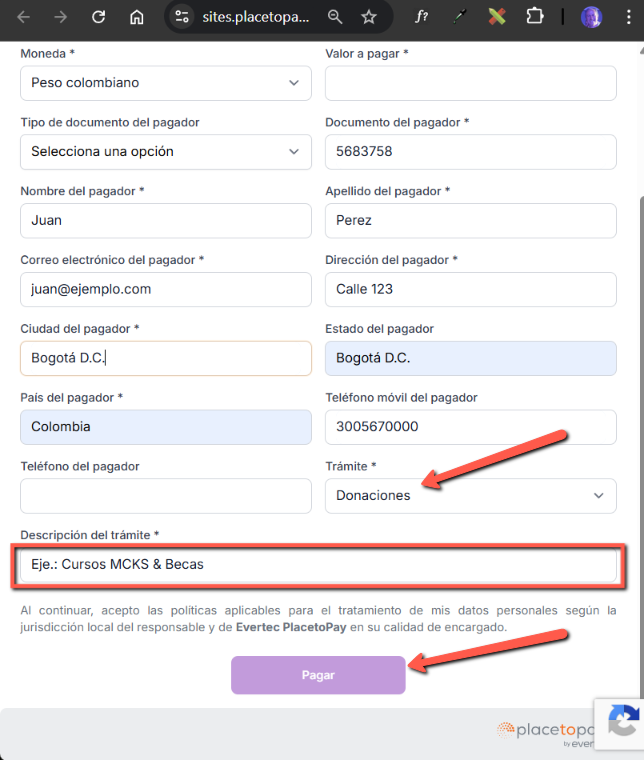Click the zoom magnifier icon in address bar

pyautogui.click(x=335, y=17)
